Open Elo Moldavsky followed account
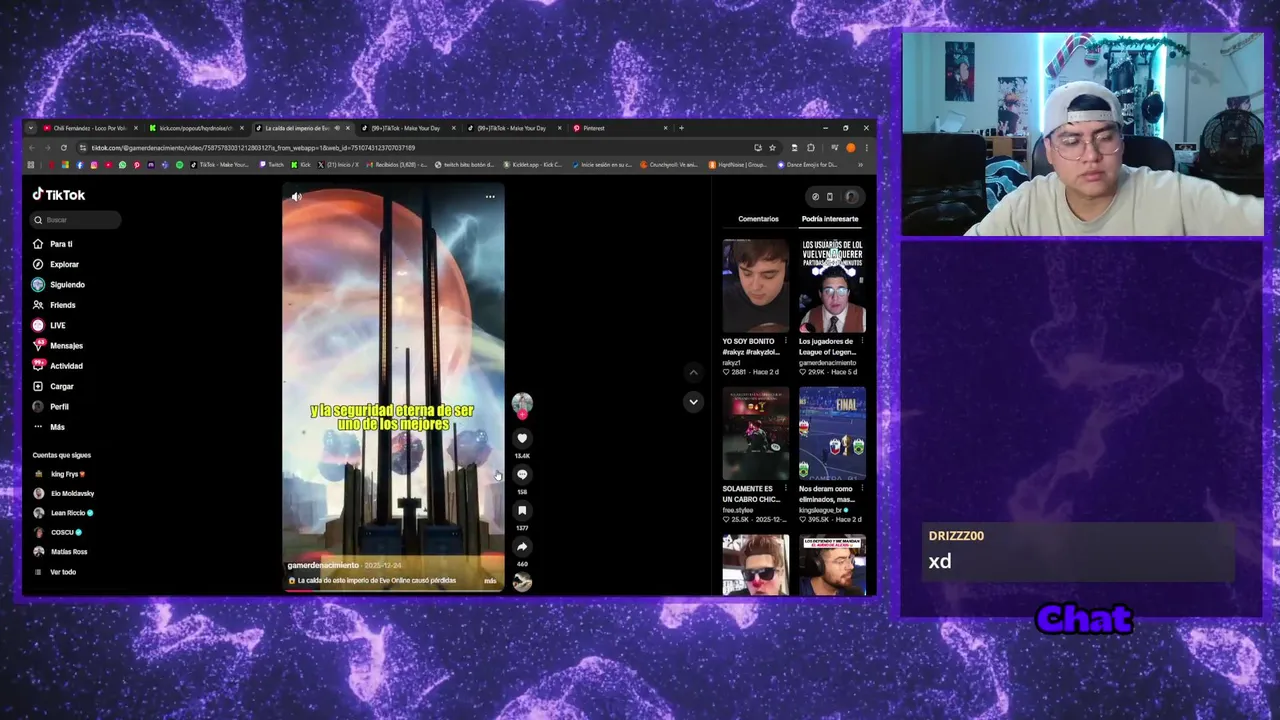Screen dimensions: 1280x720 [65, 493]
